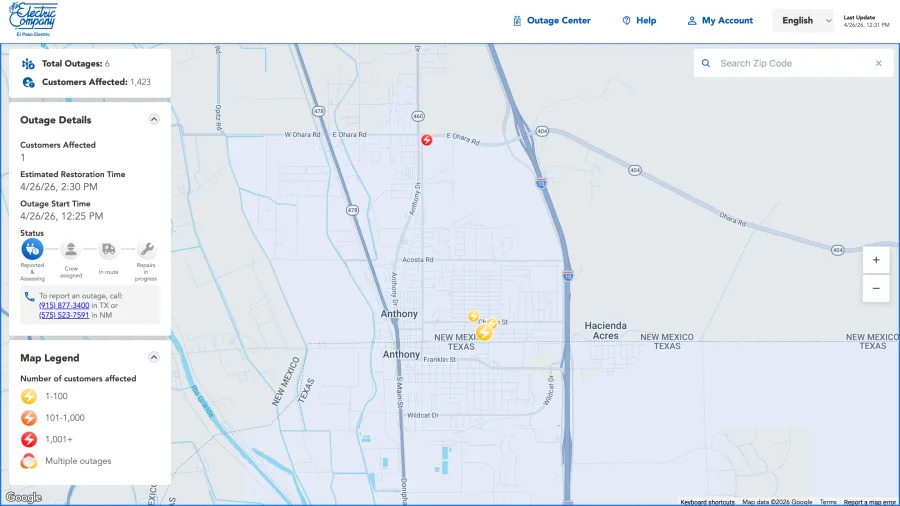Click the search magnifier icon
This screenshot has width=900, height=506.
706,63
